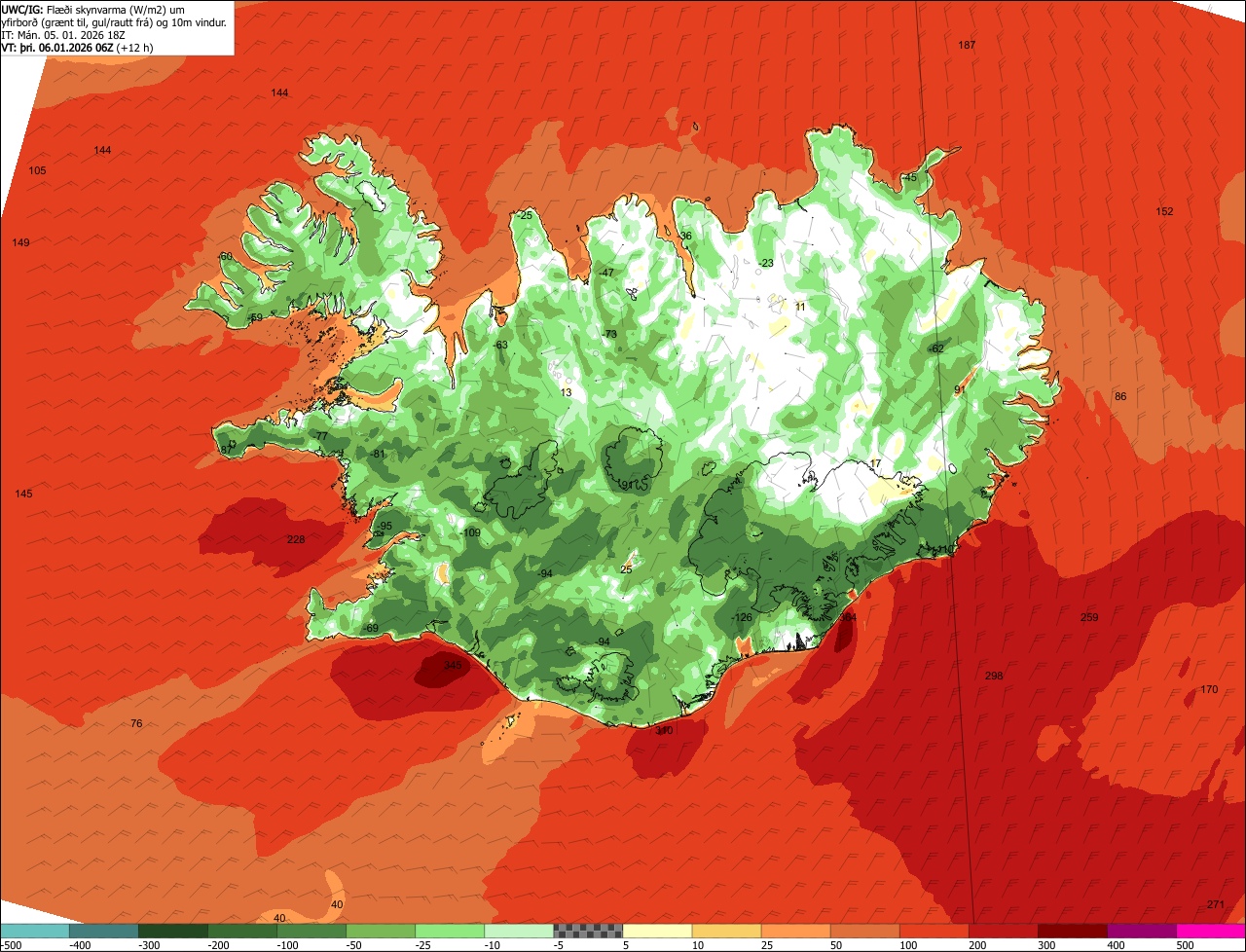Click the valid time 'VT: þri. 06.01.2026 06Z'

[58, 47]
